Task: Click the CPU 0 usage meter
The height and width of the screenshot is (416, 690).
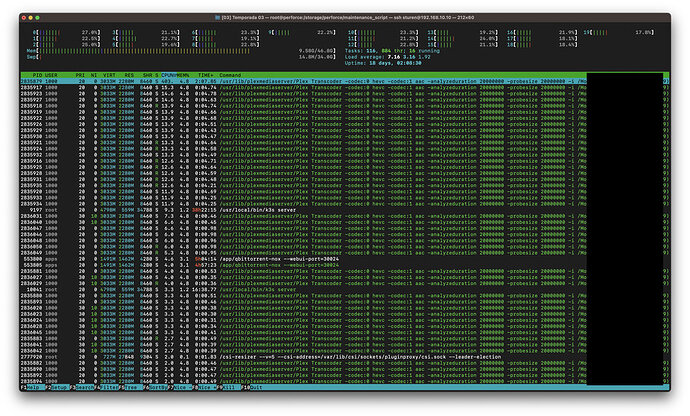Action: click(66, 33)
